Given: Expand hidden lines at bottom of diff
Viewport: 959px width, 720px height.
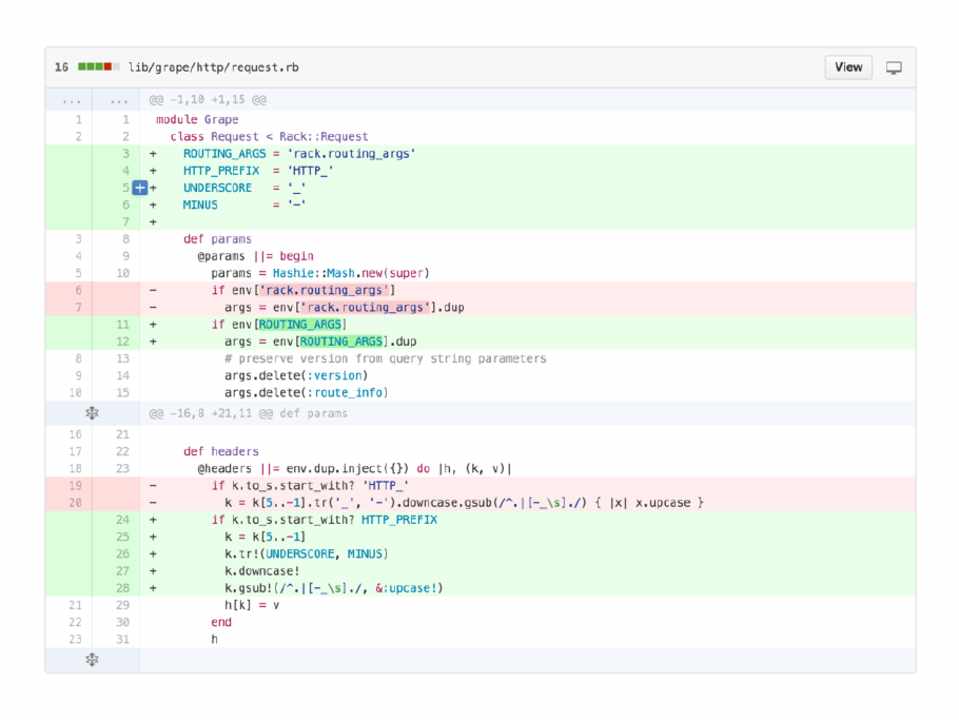Looking at the screenshot, I should coord(91,659).
